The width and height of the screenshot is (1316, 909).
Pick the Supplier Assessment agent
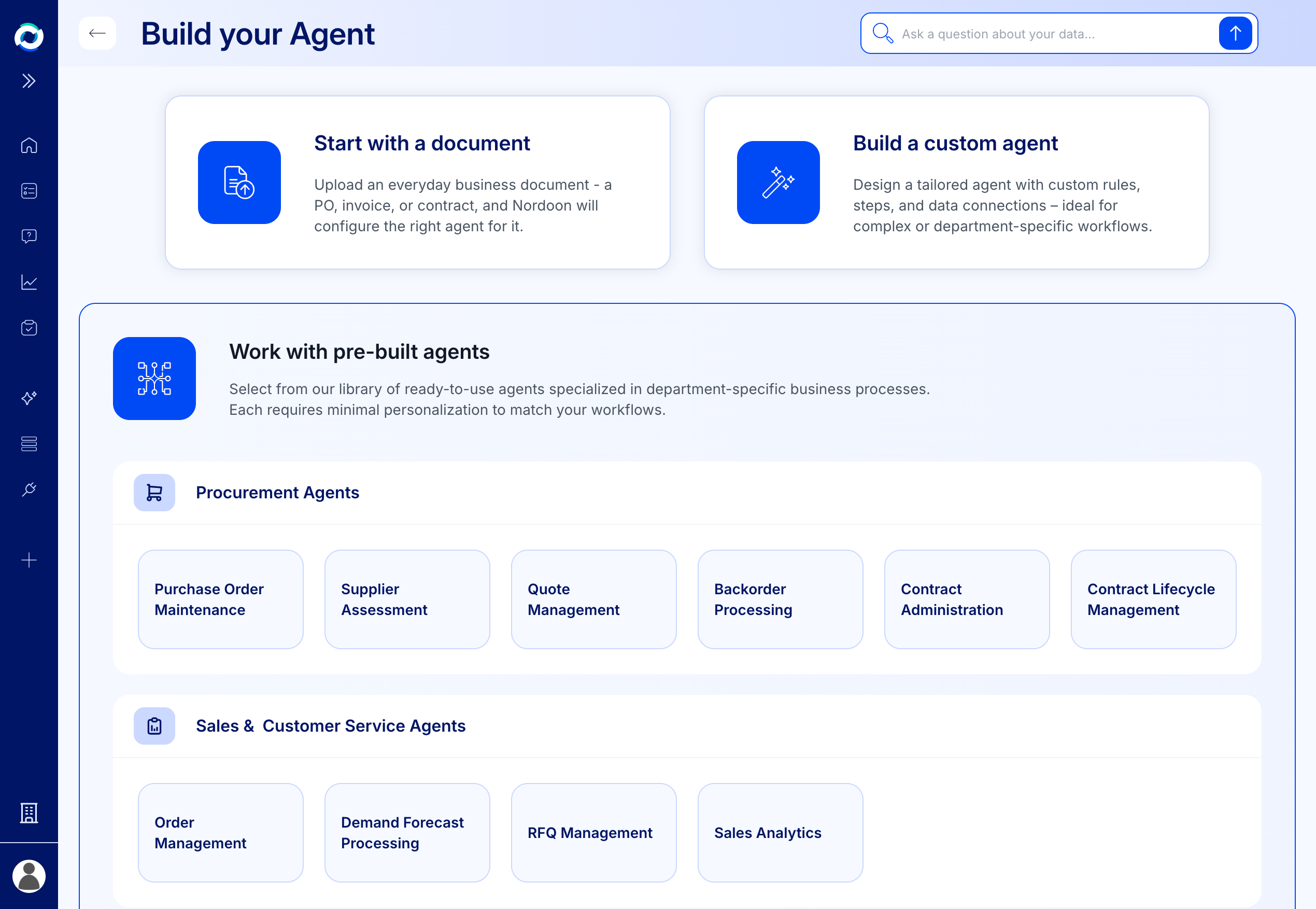[x=407, y=599]
